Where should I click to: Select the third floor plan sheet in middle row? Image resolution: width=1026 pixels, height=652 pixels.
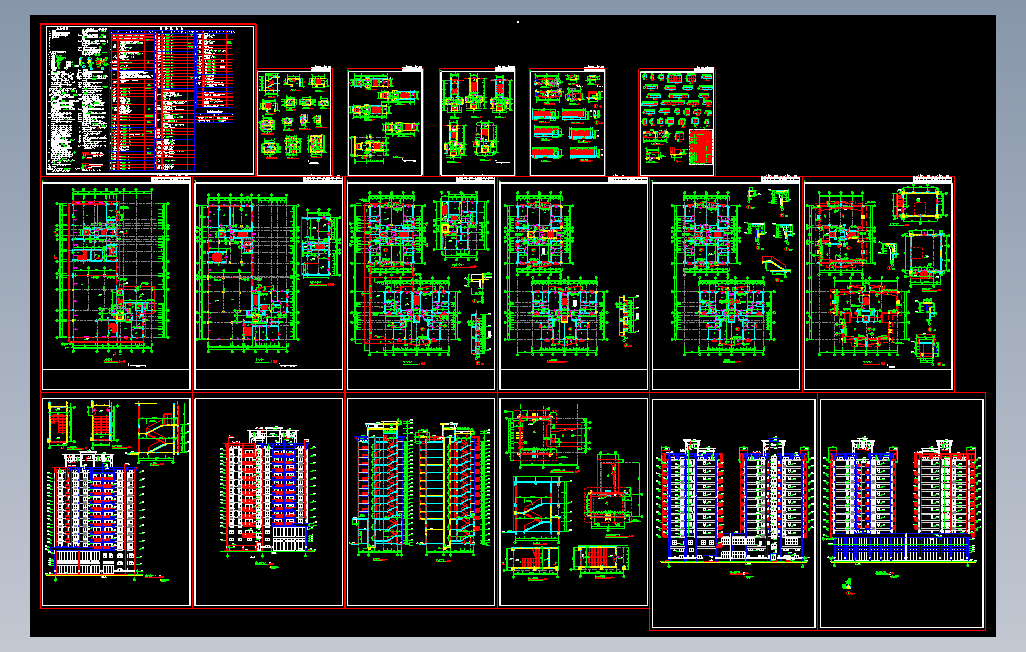tap(421, 284)
